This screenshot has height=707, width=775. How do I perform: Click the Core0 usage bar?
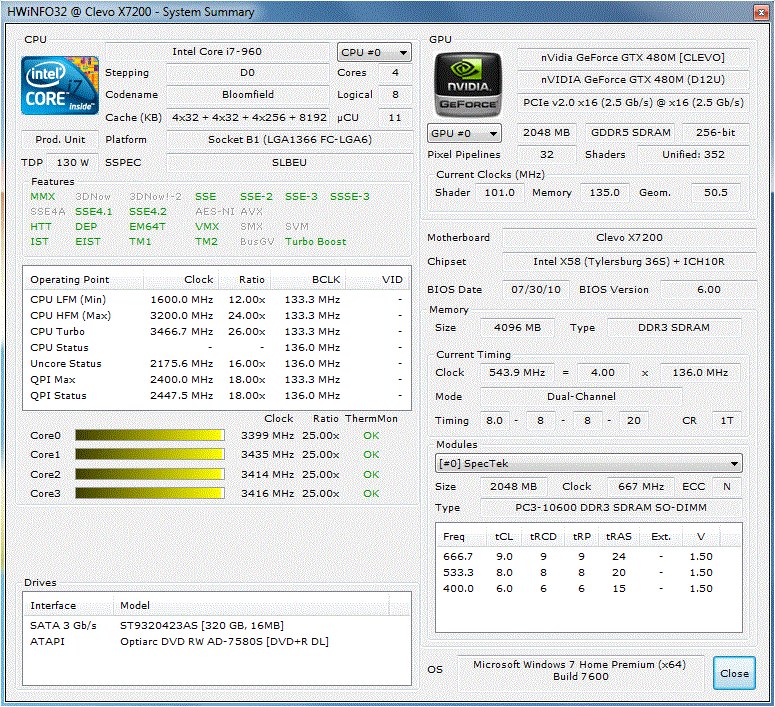(x=150, y=435)
